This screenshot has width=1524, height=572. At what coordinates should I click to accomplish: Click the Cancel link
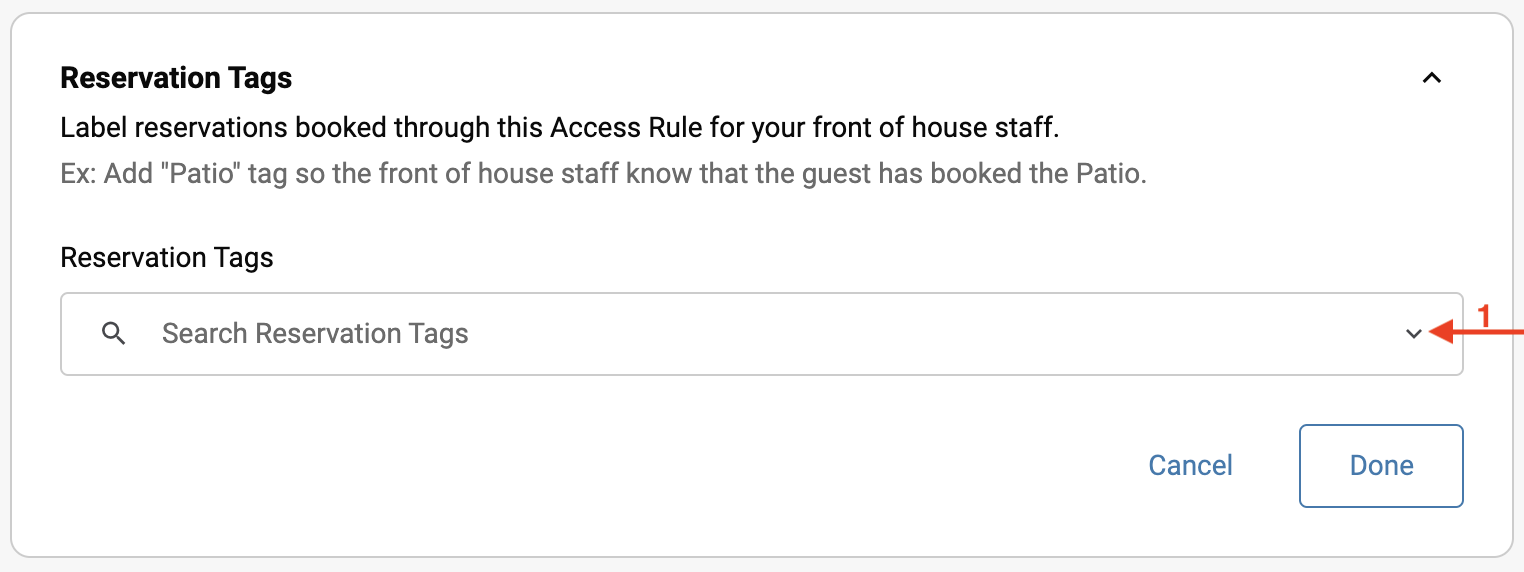click(x=1190, y=466)
